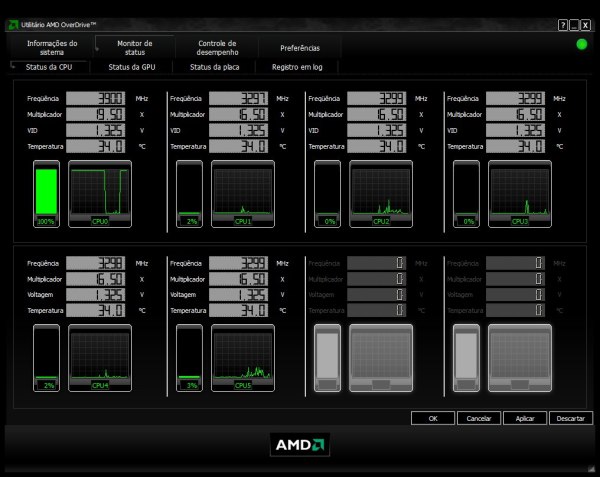Select the Monitor de status tab
Screen dimensions: 600x477
coord(135,47)
